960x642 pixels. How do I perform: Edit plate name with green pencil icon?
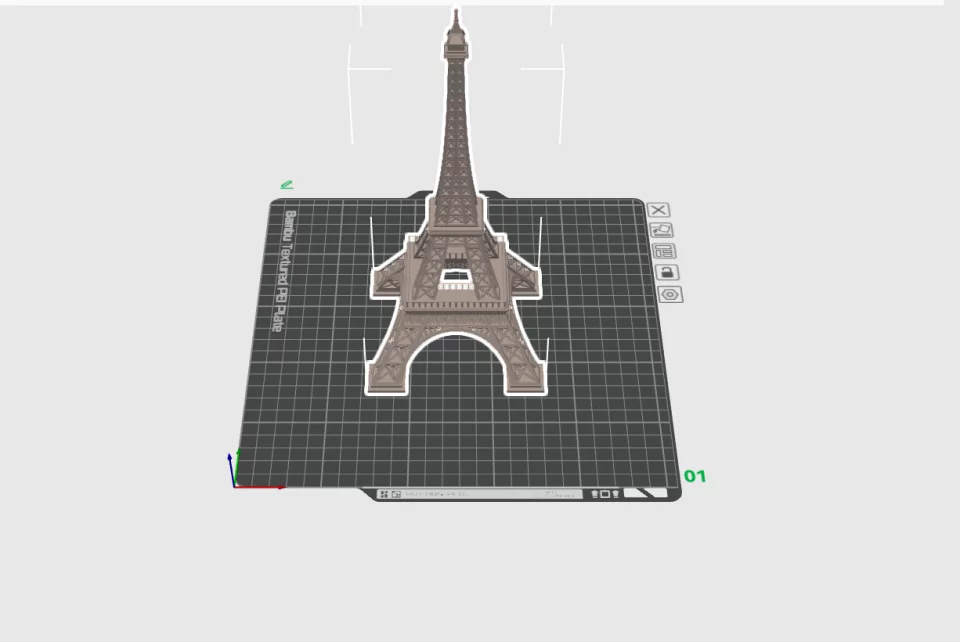coord(287,184)
